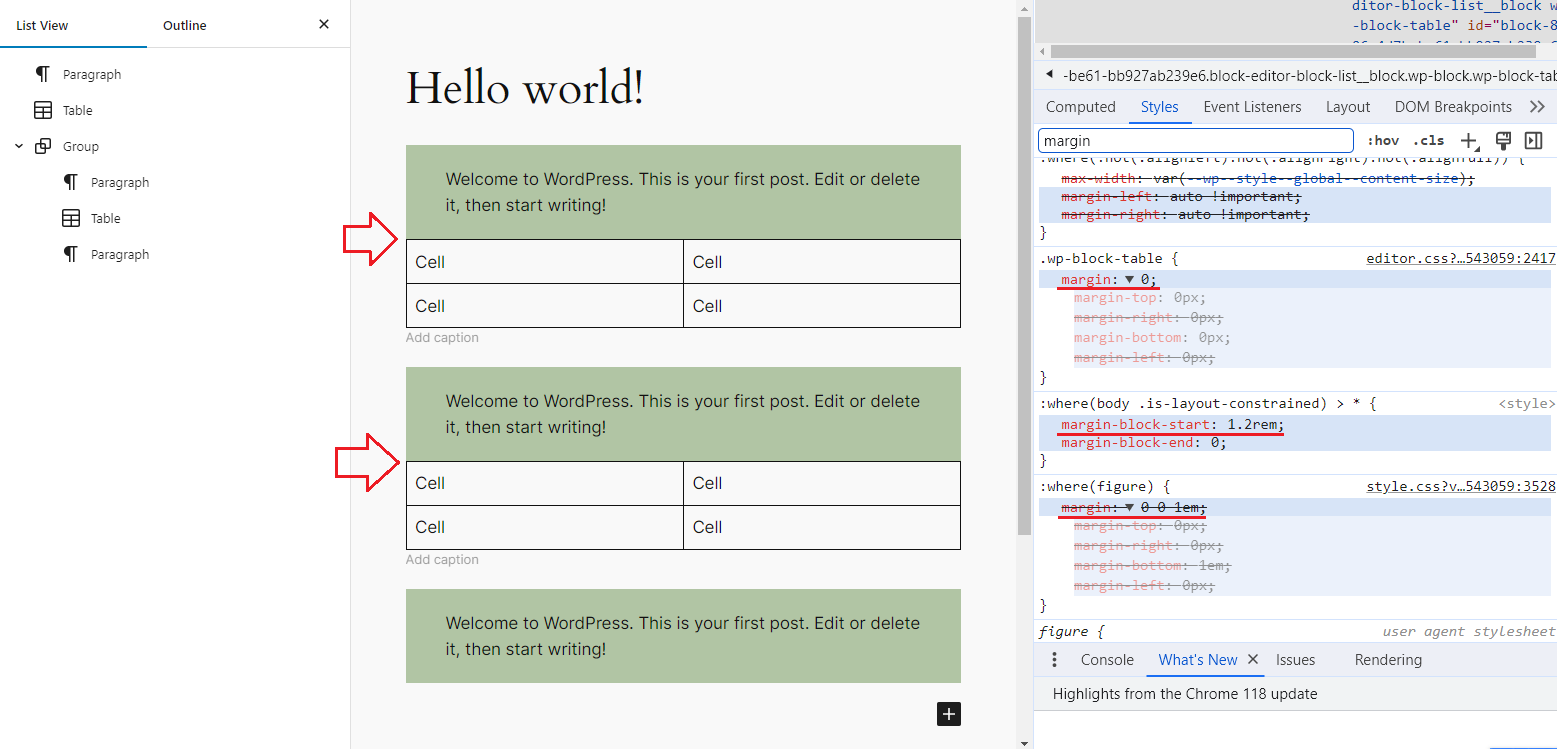Click Add caption below the first table

click(442, 337)
